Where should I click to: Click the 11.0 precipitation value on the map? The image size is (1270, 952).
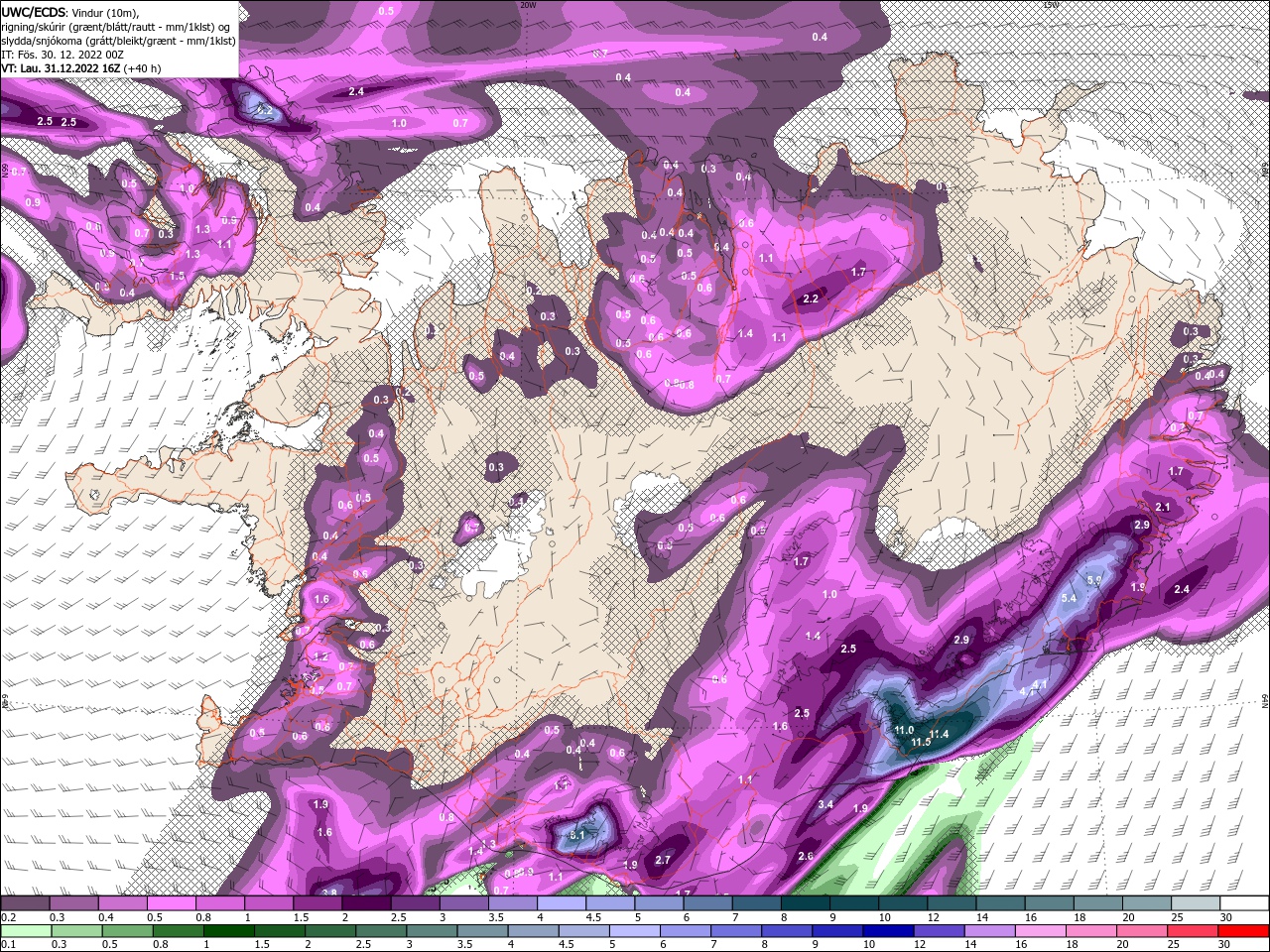pyautogui.click(x=903, y=730)
